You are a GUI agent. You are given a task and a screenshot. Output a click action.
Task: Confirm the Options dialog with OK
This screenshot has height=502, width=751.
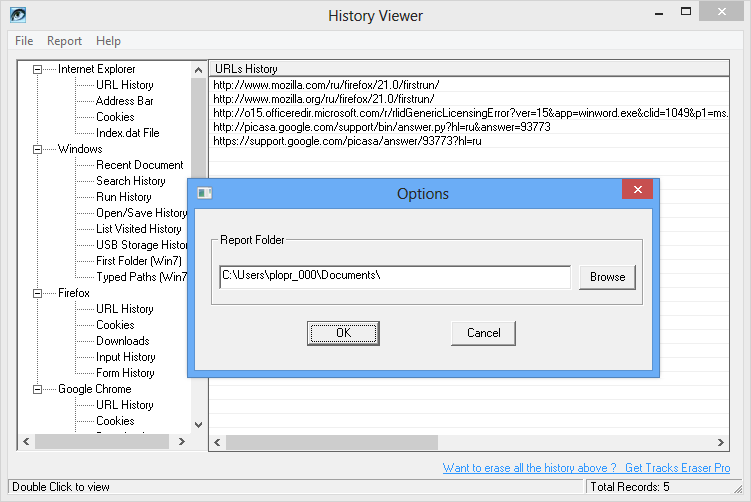click(x=343, y=333)
